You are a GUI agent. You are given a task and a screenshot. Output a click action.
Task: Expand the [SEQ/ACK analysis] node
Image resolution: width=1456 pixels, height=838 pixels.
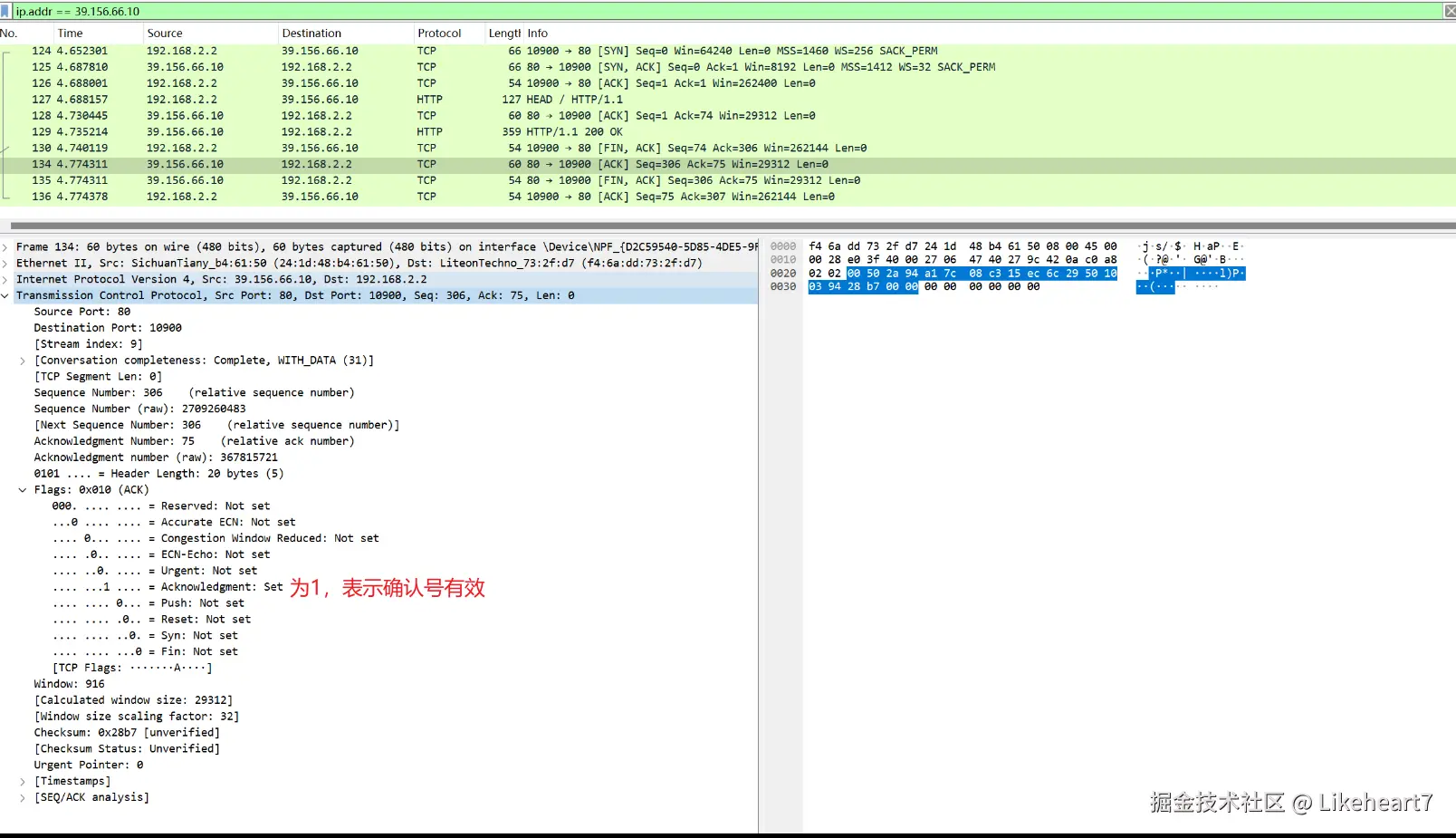coord(23,798)
